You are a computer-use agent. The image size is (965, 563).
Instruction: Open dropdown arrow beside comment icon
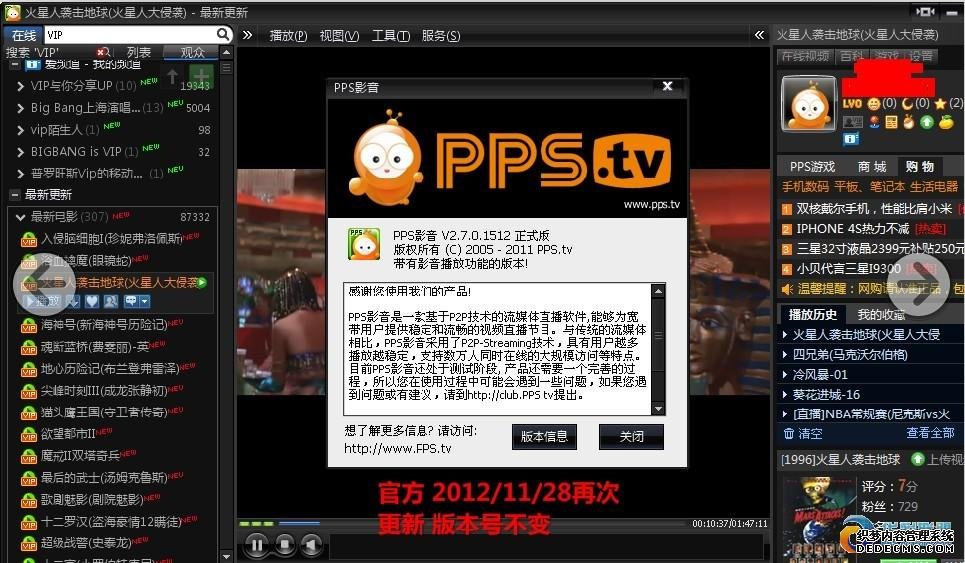[145, 301]
